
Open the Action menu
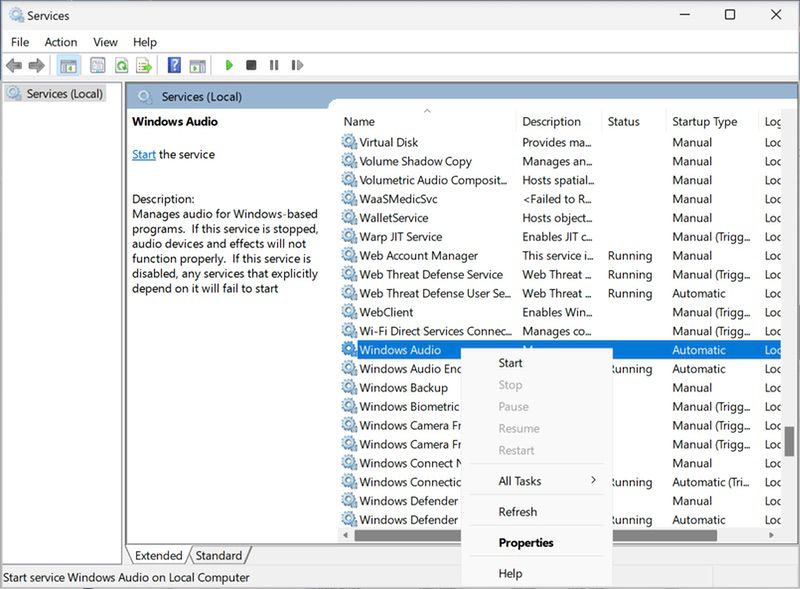tap(61, 42)
